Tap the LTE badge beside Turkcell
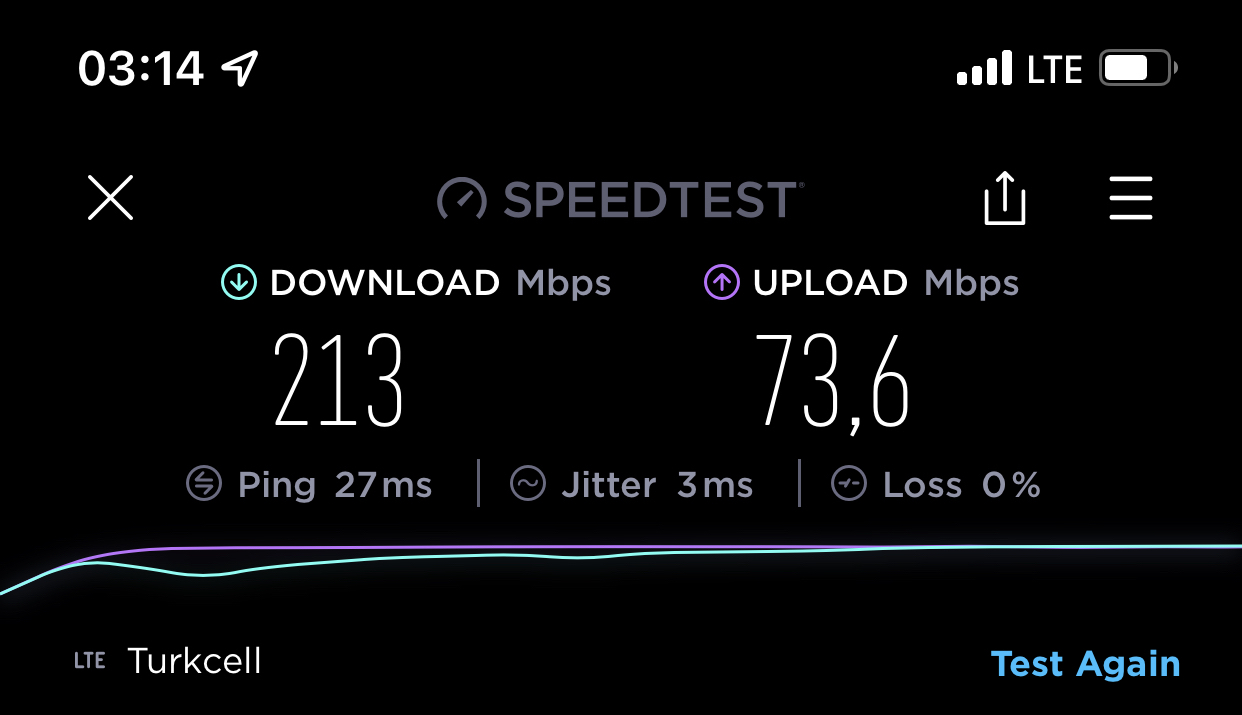1242x715 pixels. (x=89, y=661)
